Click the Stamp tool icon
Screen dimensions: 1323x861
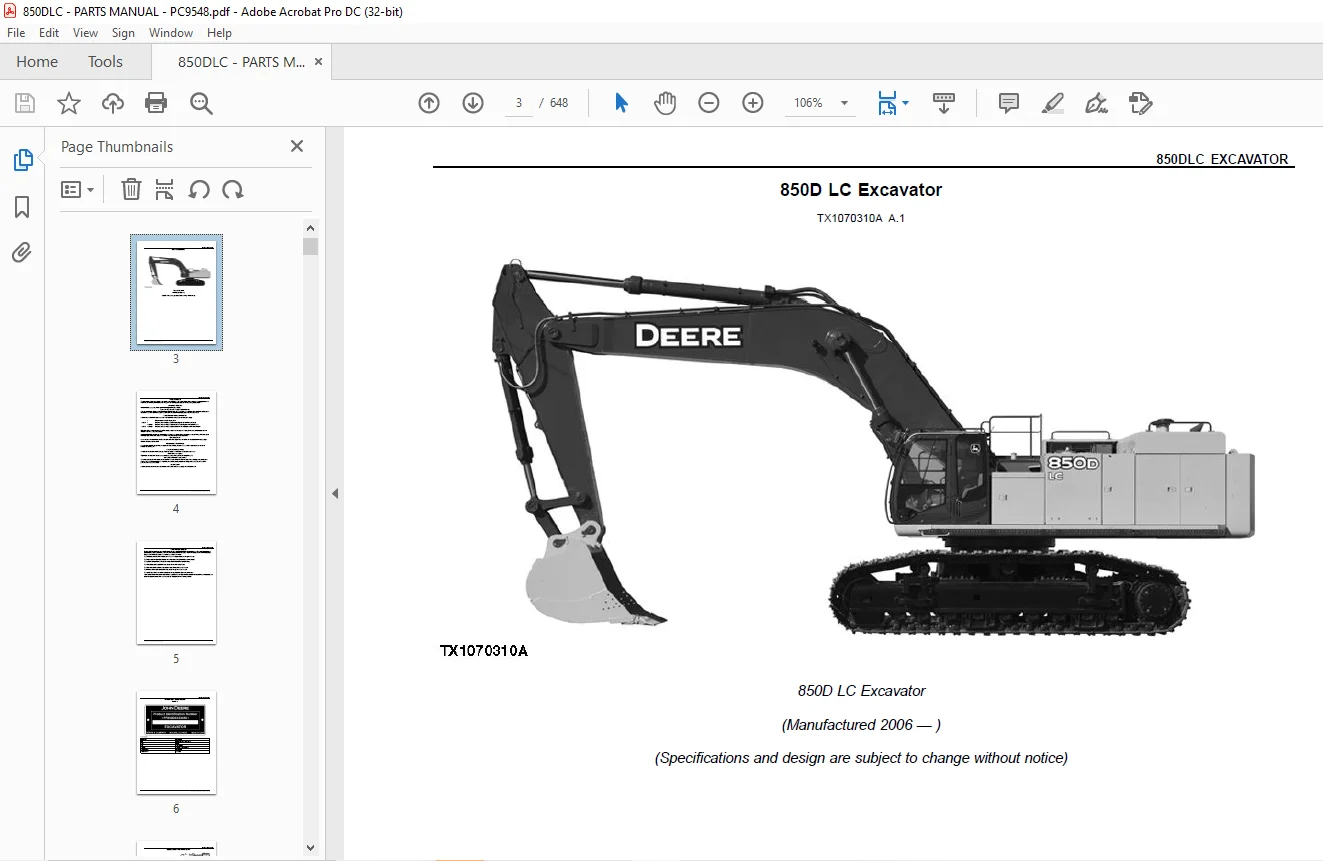(1141, 103)
